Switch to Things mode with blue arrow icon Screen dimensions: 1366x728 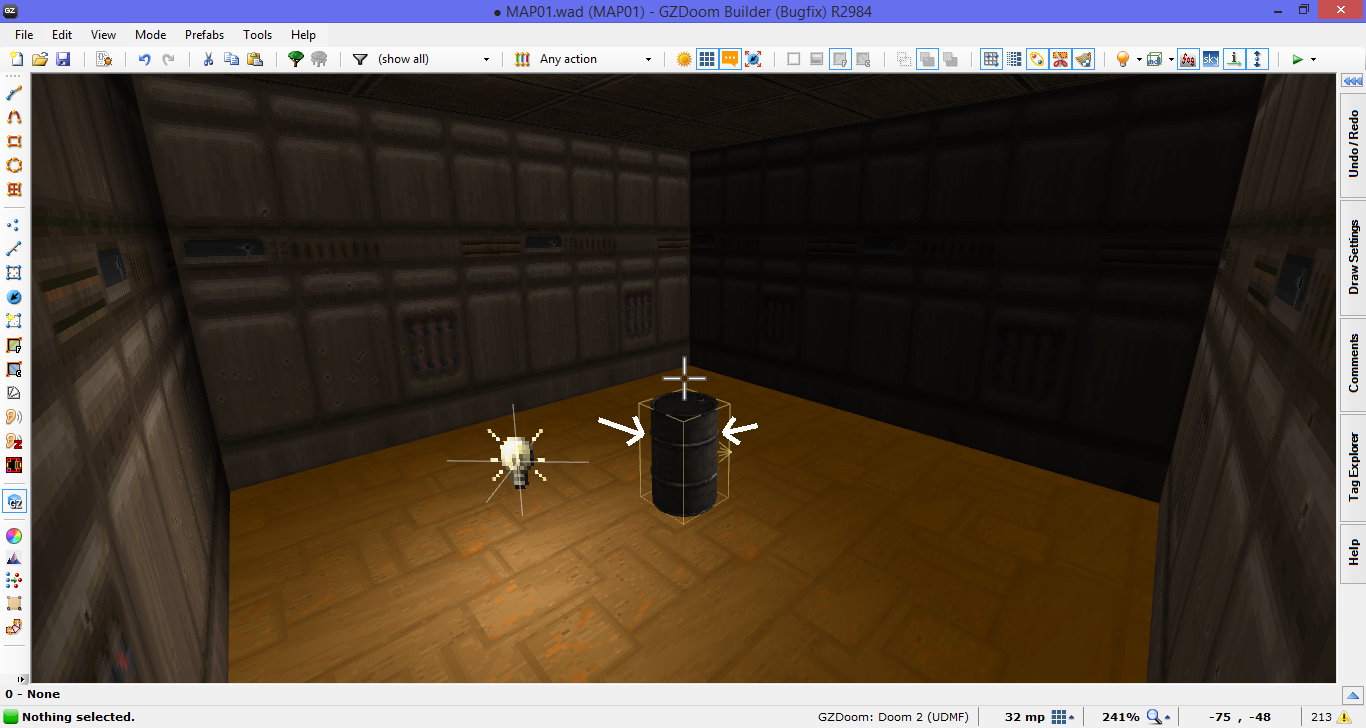tap(14, 297)
